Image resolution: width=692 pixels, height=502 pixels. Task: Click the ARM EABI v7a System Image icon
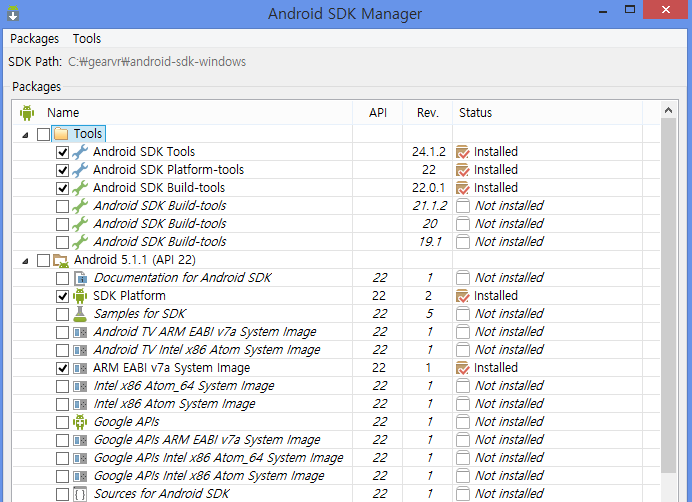(x=80, y=368)
